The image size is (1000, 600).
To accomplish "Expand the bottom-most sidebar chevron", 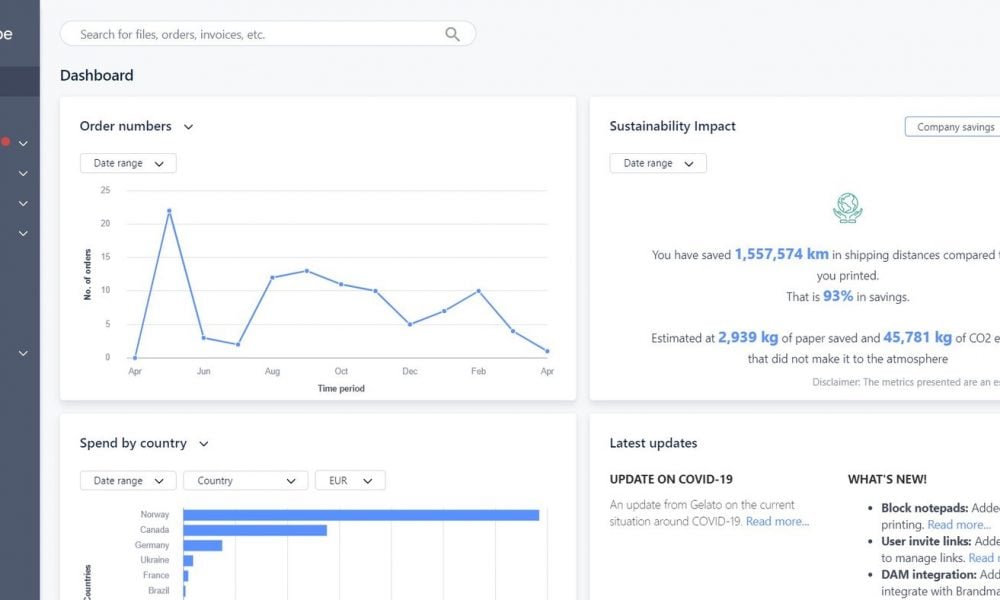I will point(23,353).
